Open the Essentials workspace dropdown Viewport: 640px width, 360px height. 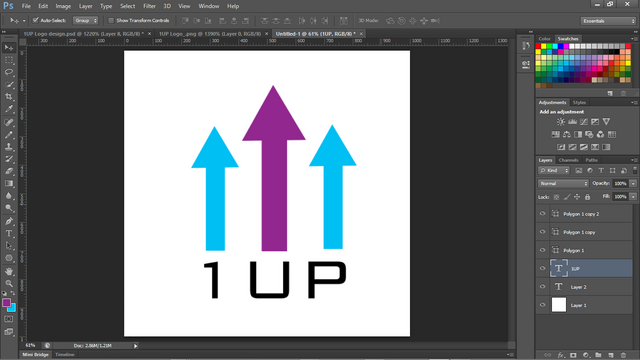coord(608,21)
